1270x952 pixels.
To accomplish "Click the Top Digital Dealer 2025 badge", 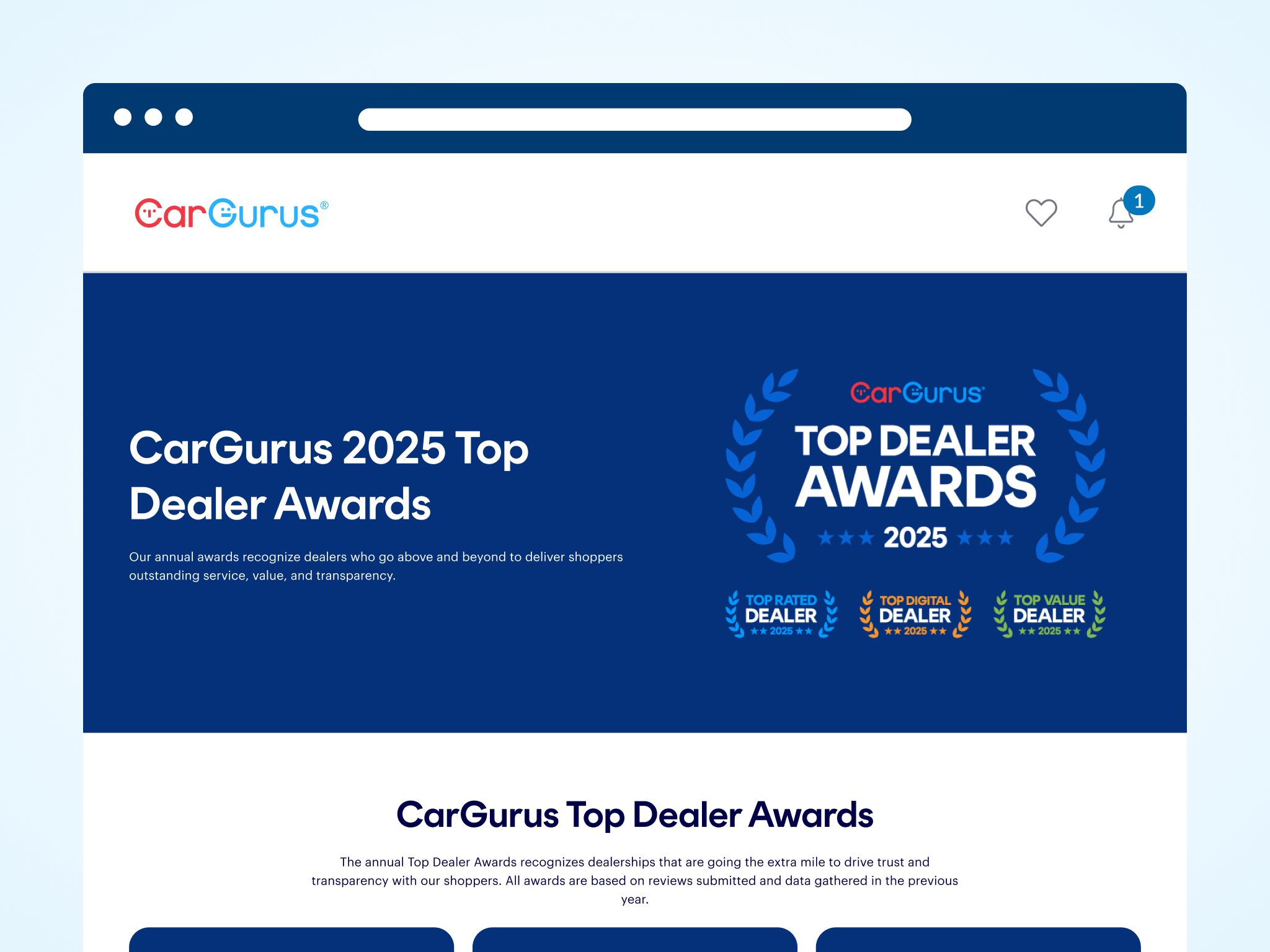I will click(915, 614).
